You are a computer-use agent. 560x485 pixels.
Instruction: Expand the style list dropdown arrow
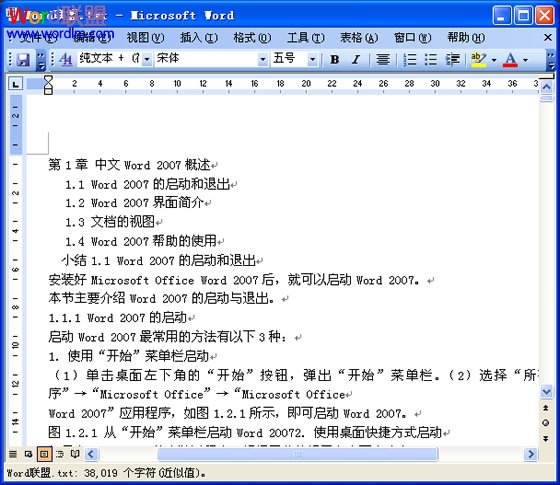[147, 59]
